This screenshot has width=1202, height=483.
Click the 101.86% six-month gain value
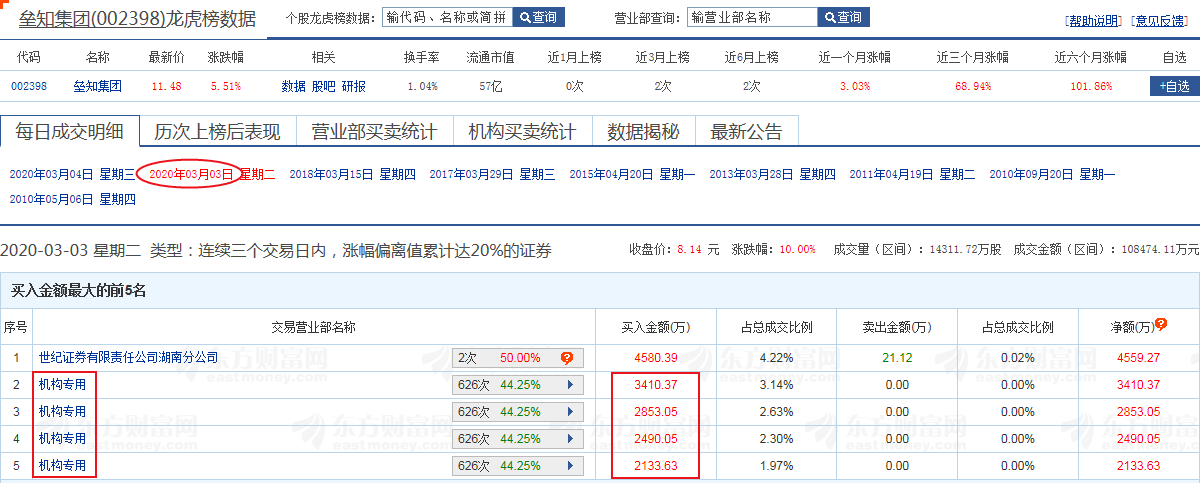[1090, 86]
